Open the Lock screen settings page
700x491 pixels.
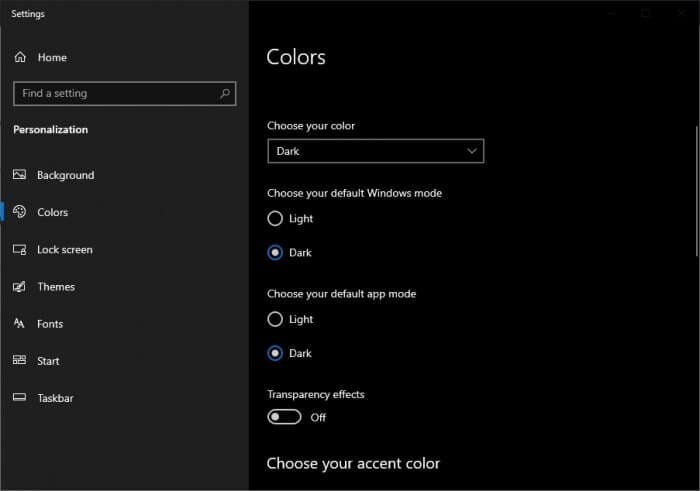[65, 250]
